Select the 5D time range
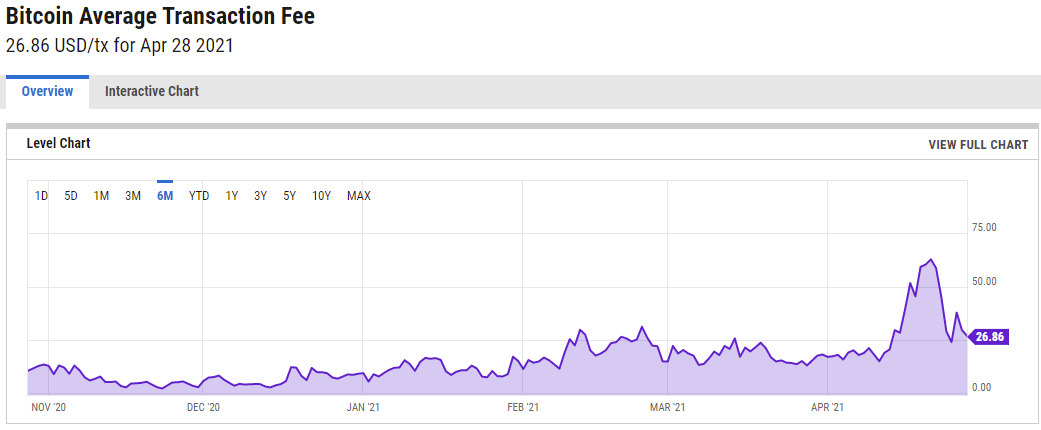 (71, 196)
